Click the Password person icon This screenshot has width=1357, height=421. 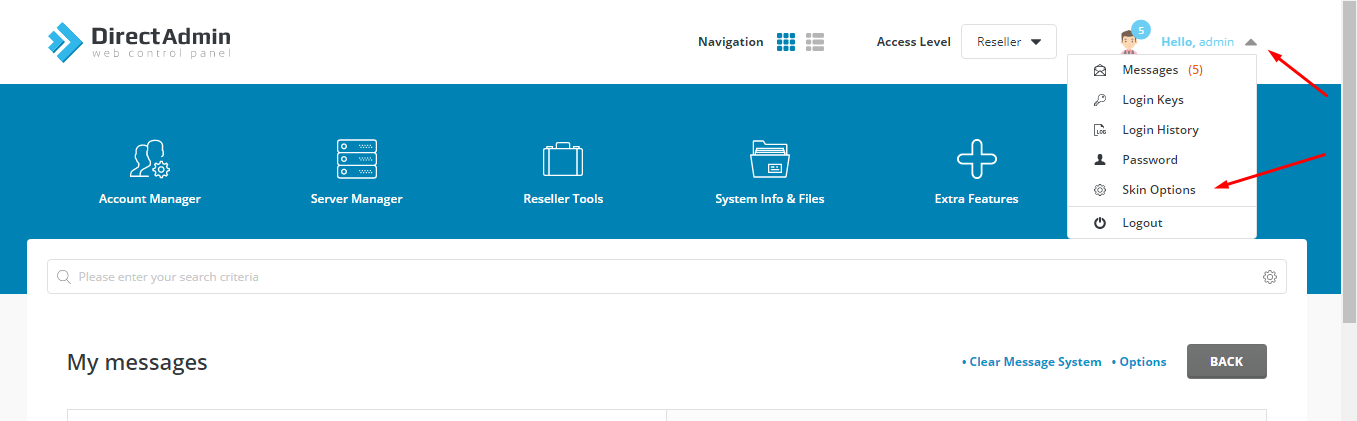pyautogui.click(x=1100, y=160)
